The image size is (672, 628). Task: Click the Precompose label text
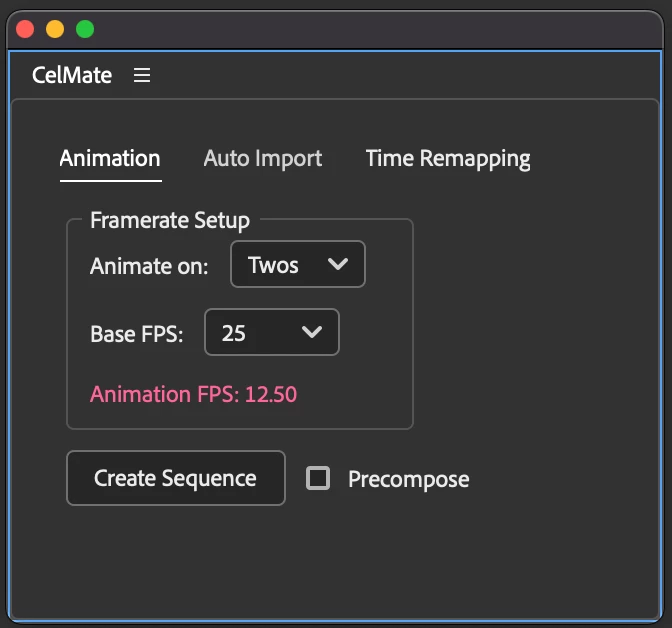[408, 479]
